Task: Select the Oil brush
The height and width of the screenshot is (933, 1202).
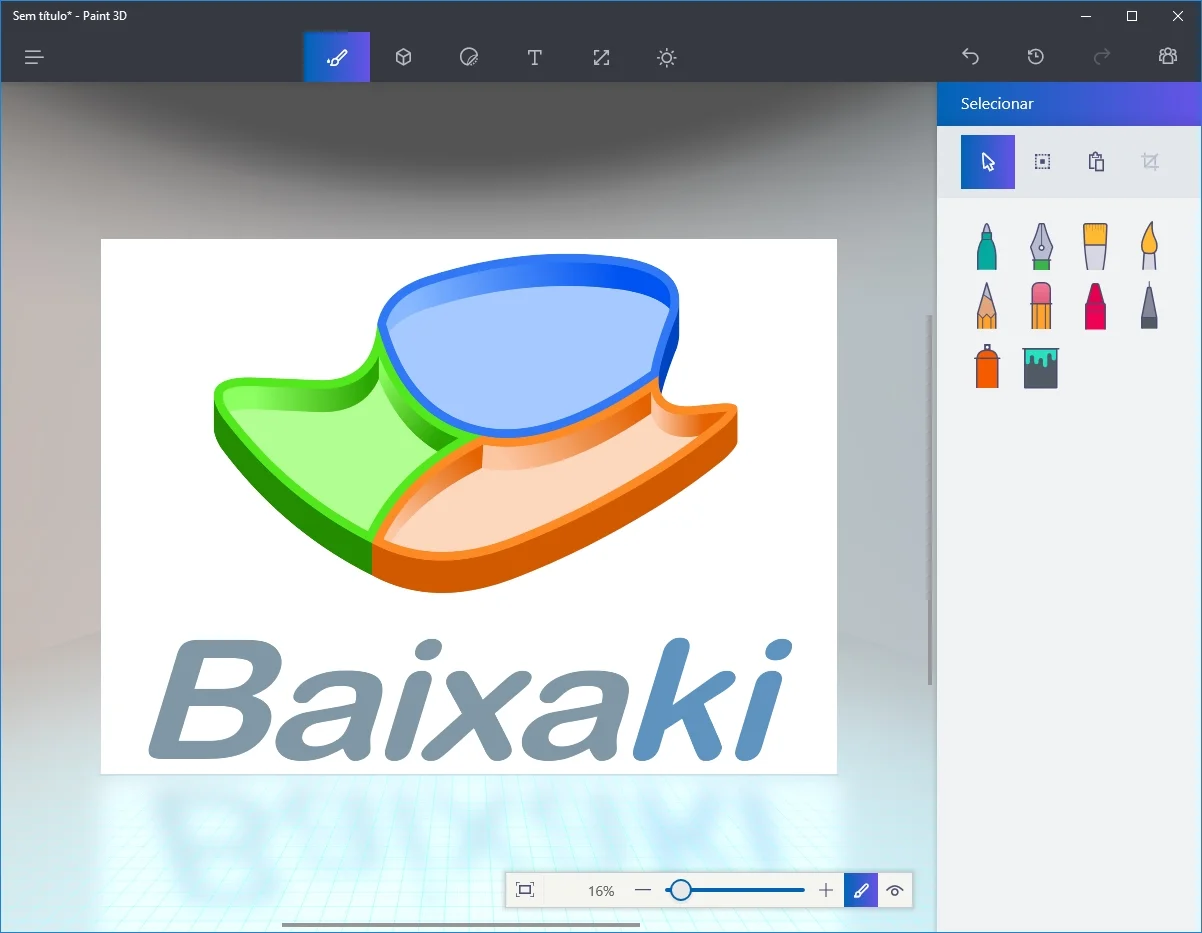Action: pos(1095,246)
